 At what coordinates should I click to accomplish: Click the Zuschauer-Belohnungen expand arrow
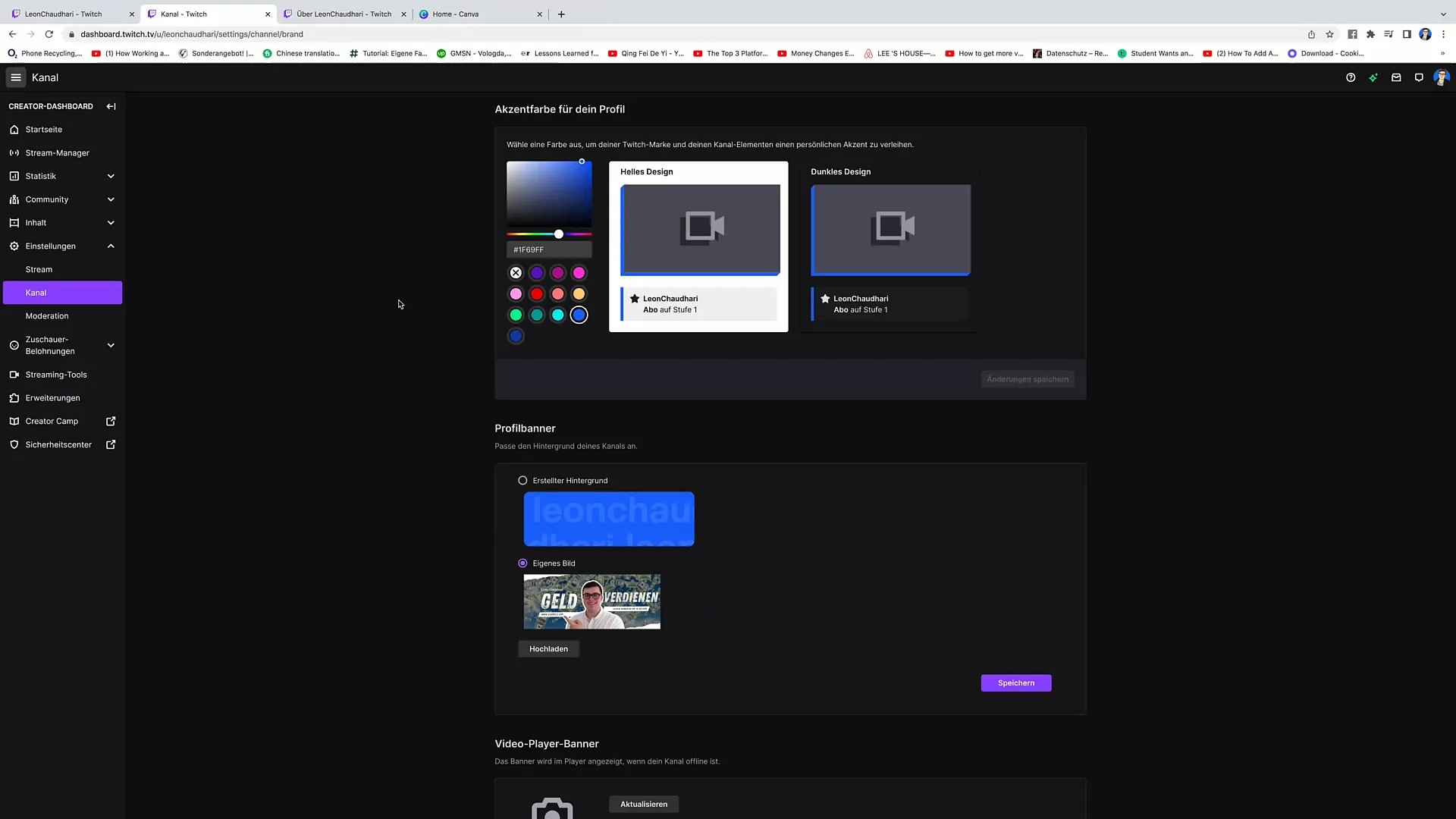tap(110, 345)
